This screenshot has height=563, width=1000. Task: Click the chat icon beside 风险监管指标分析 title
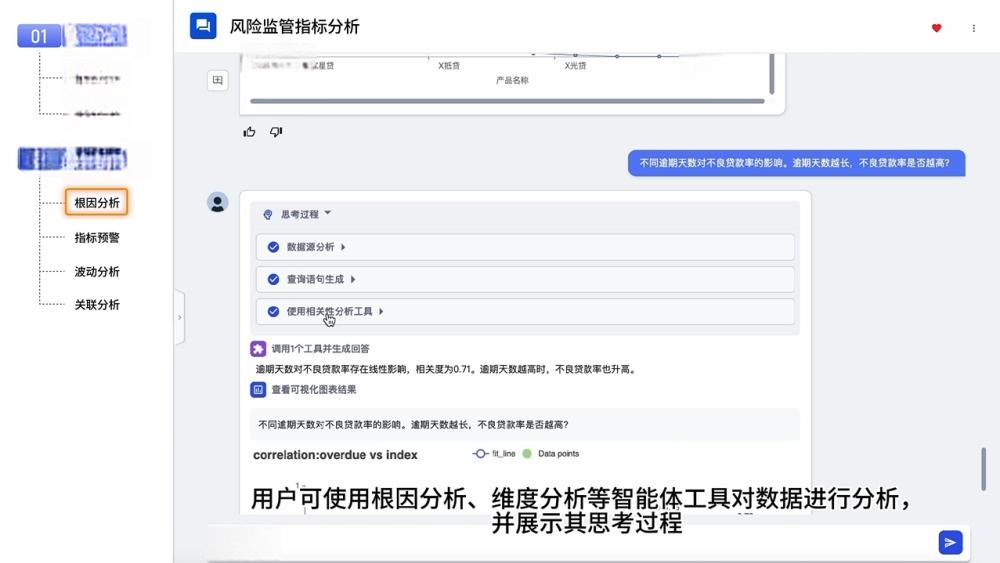click(203, 26)
